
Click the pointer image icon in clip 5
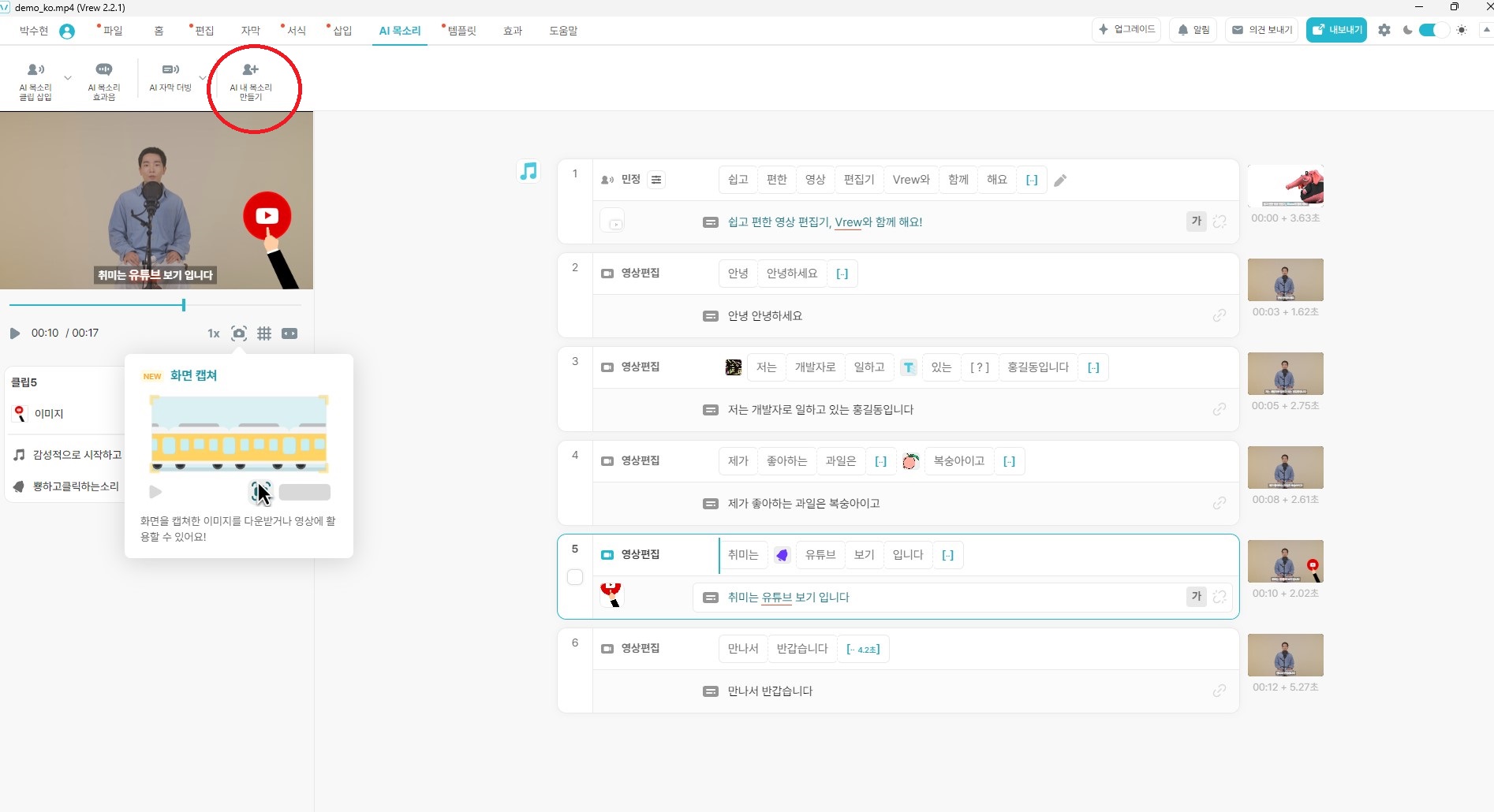coord(611,595)
